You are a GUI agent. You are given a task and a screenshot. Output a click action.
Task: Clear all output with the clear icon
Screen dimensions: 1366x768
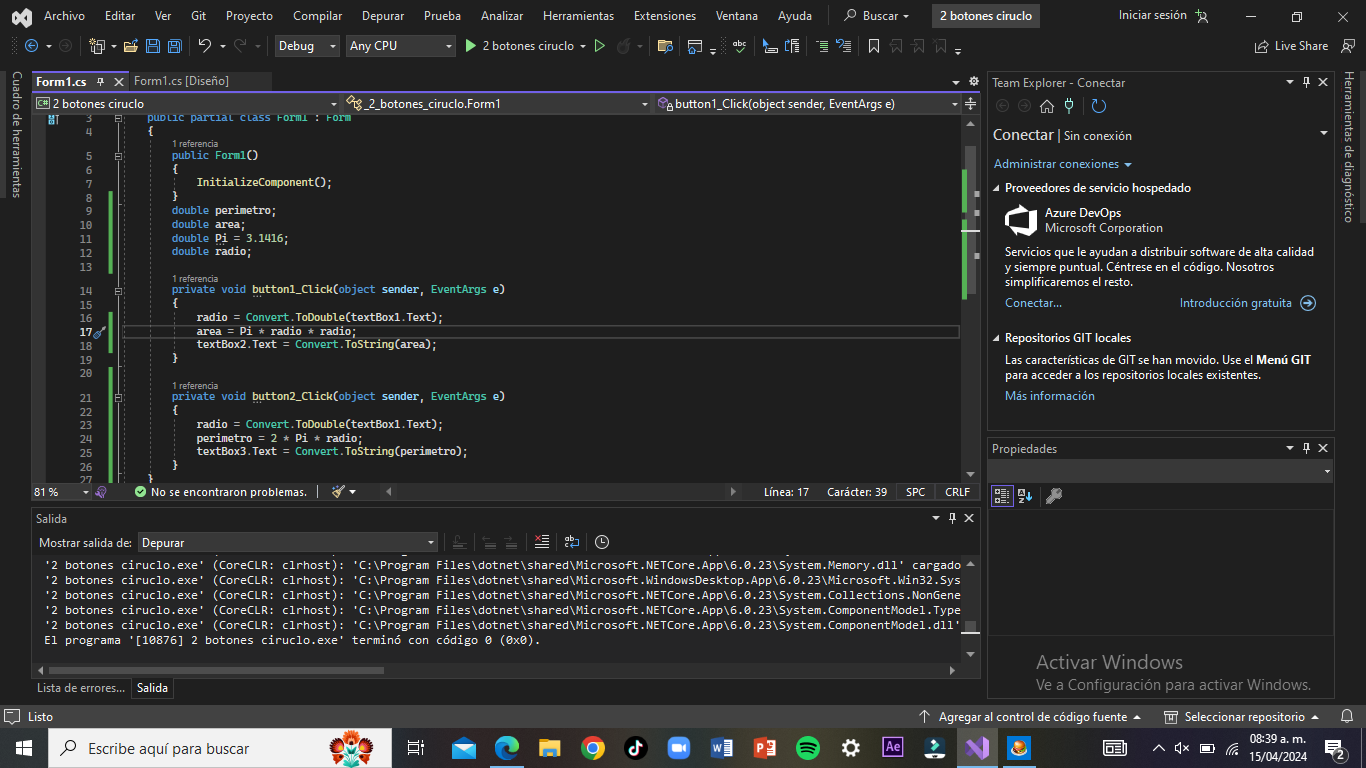click(541, 542)
